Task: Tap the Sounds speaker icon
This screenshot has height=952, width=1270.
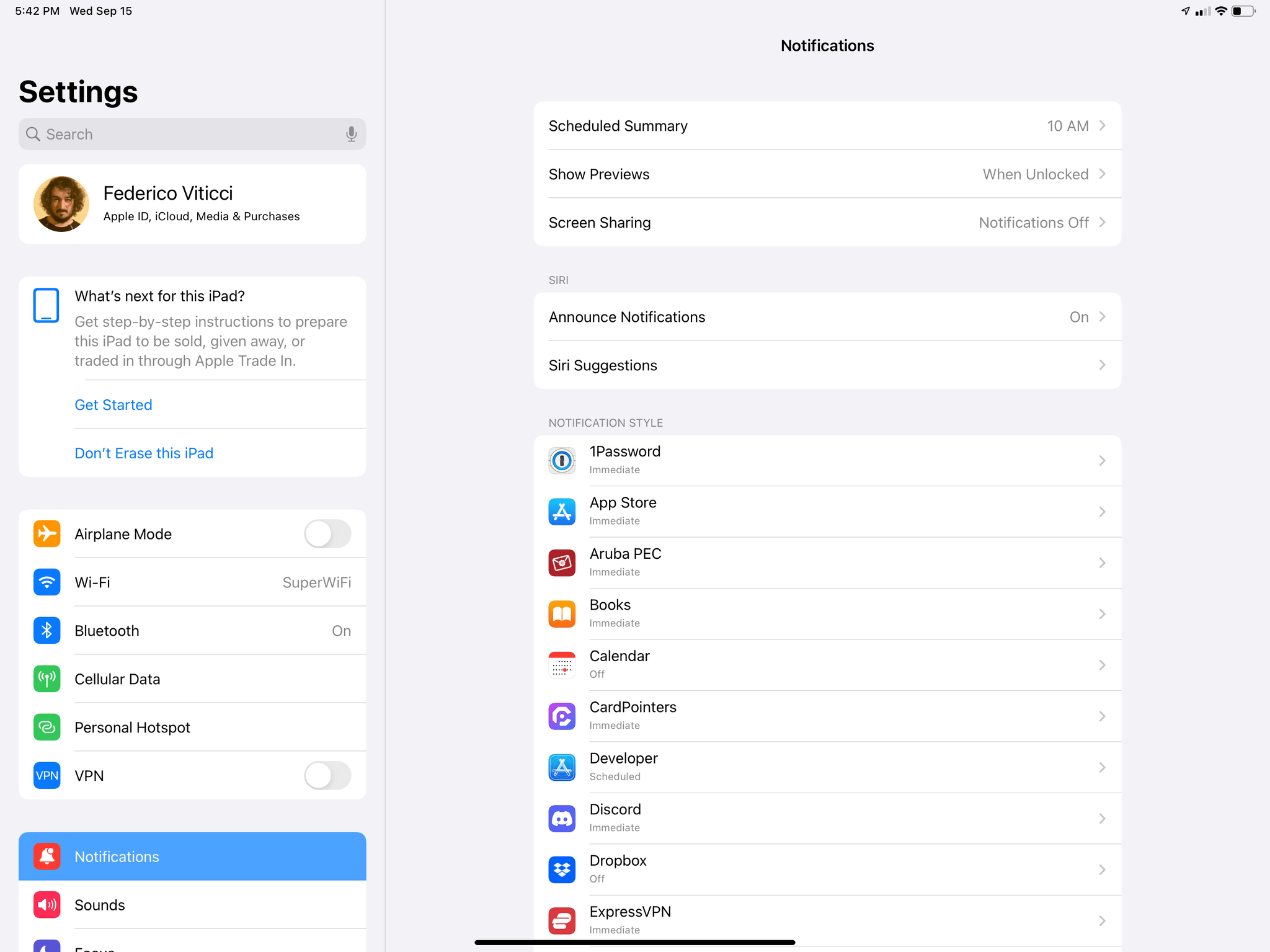Action: click(47, 905)
